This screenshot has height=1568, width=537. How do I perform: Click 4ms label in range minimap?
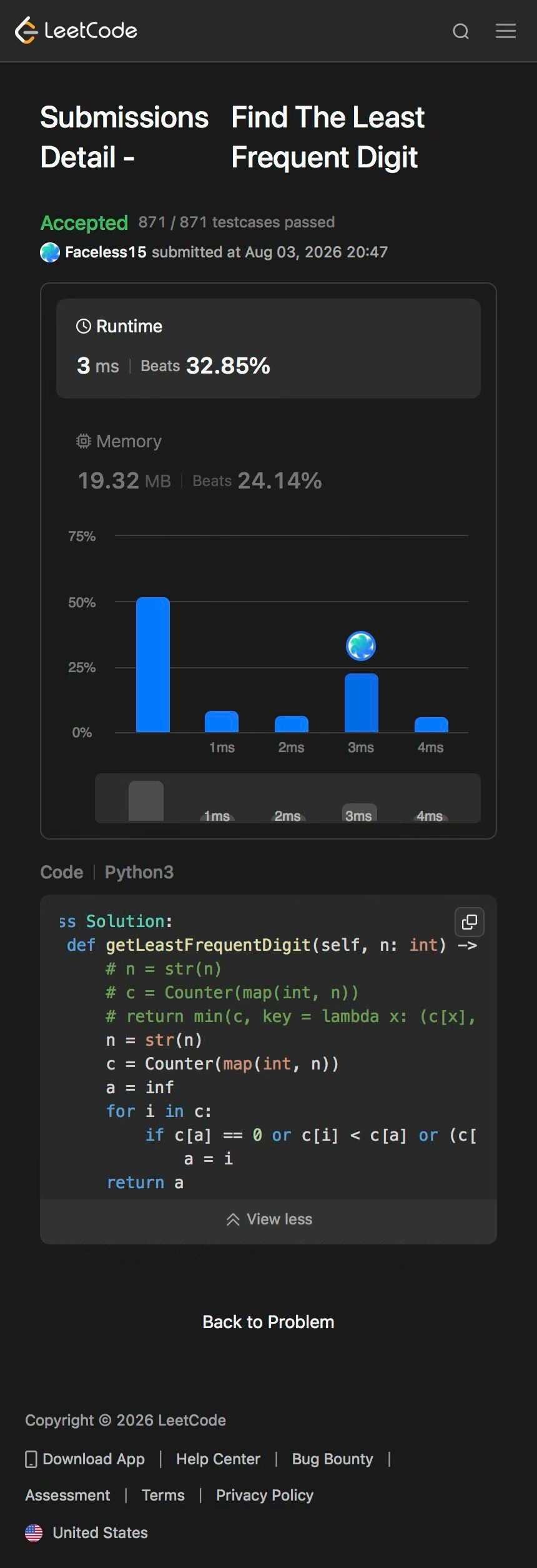430,816
